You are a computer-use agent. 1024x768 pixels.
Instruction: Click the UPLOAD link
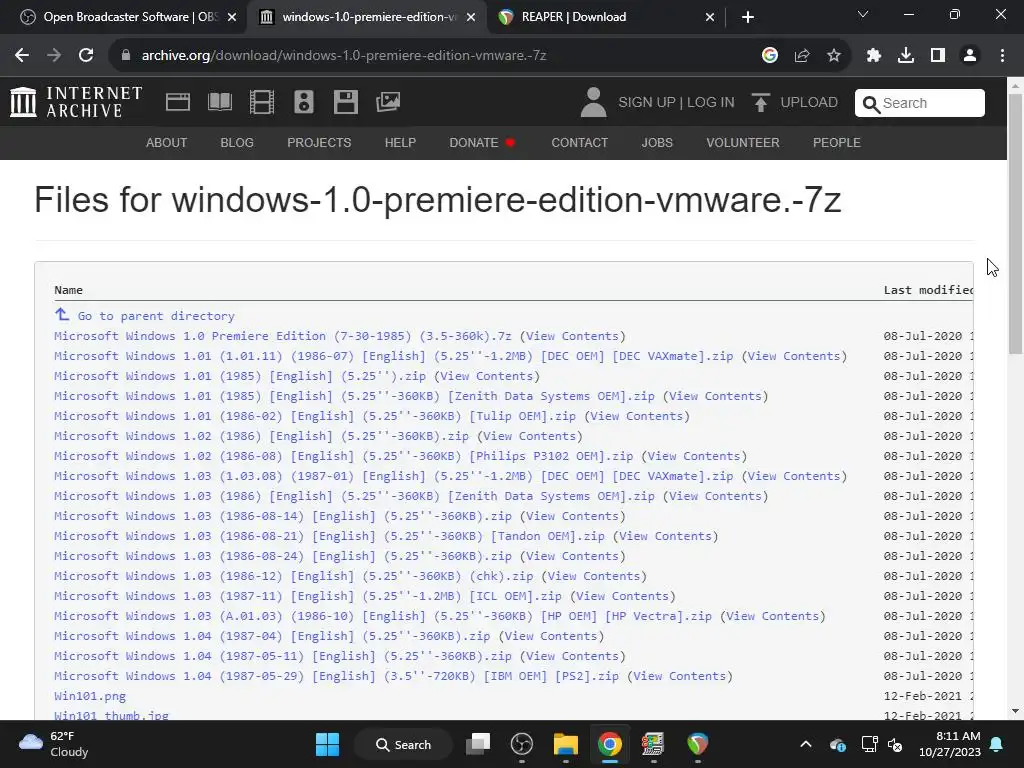[x=809, y=103]
